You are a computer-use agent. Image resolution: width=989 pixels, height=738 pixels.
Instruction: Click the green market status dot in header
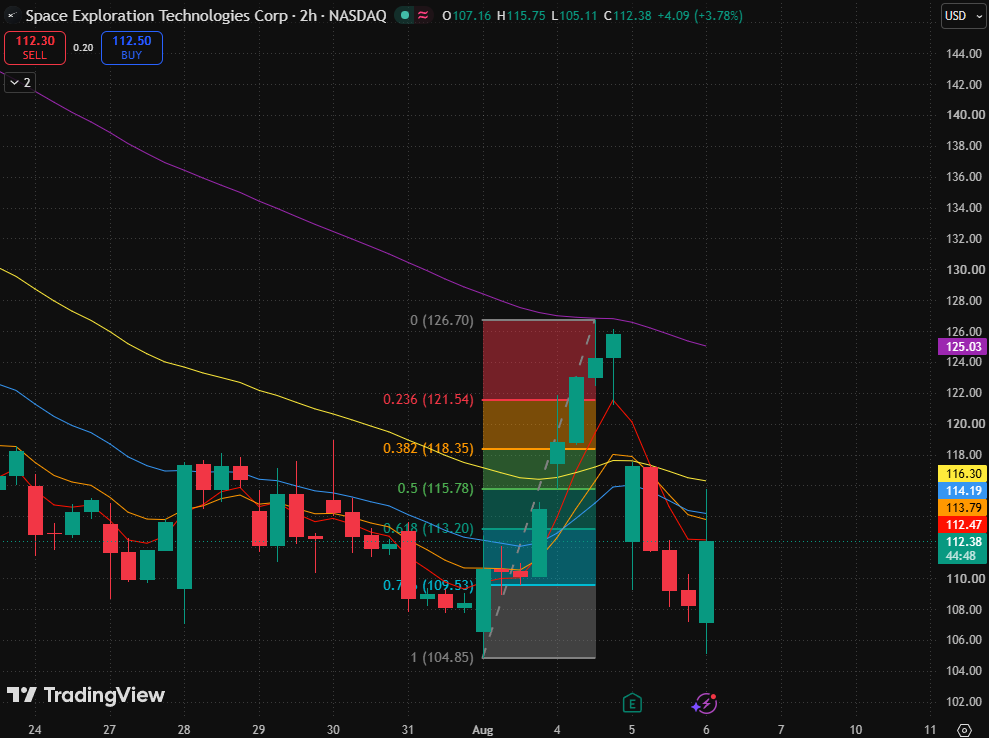(x=405, y=15)
